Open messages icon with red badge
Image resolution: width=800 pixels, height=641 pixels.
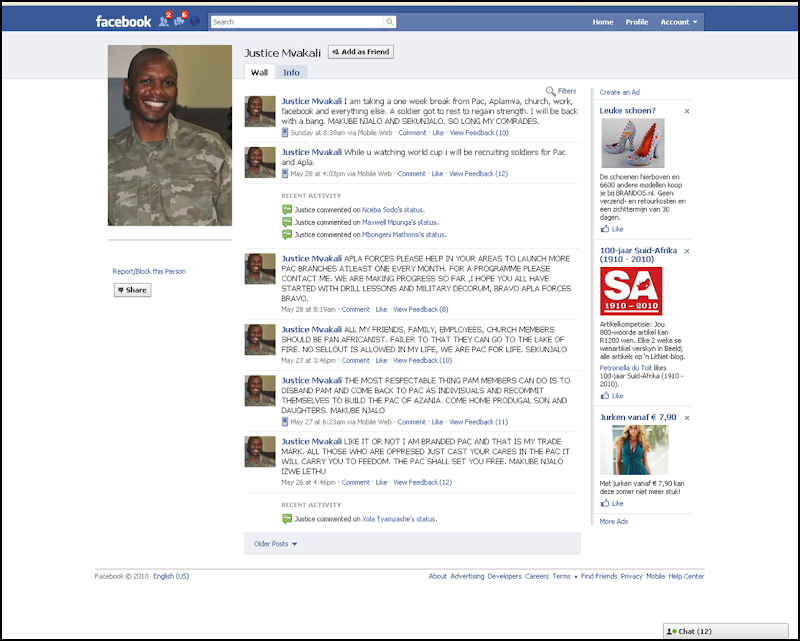[179, 21]
